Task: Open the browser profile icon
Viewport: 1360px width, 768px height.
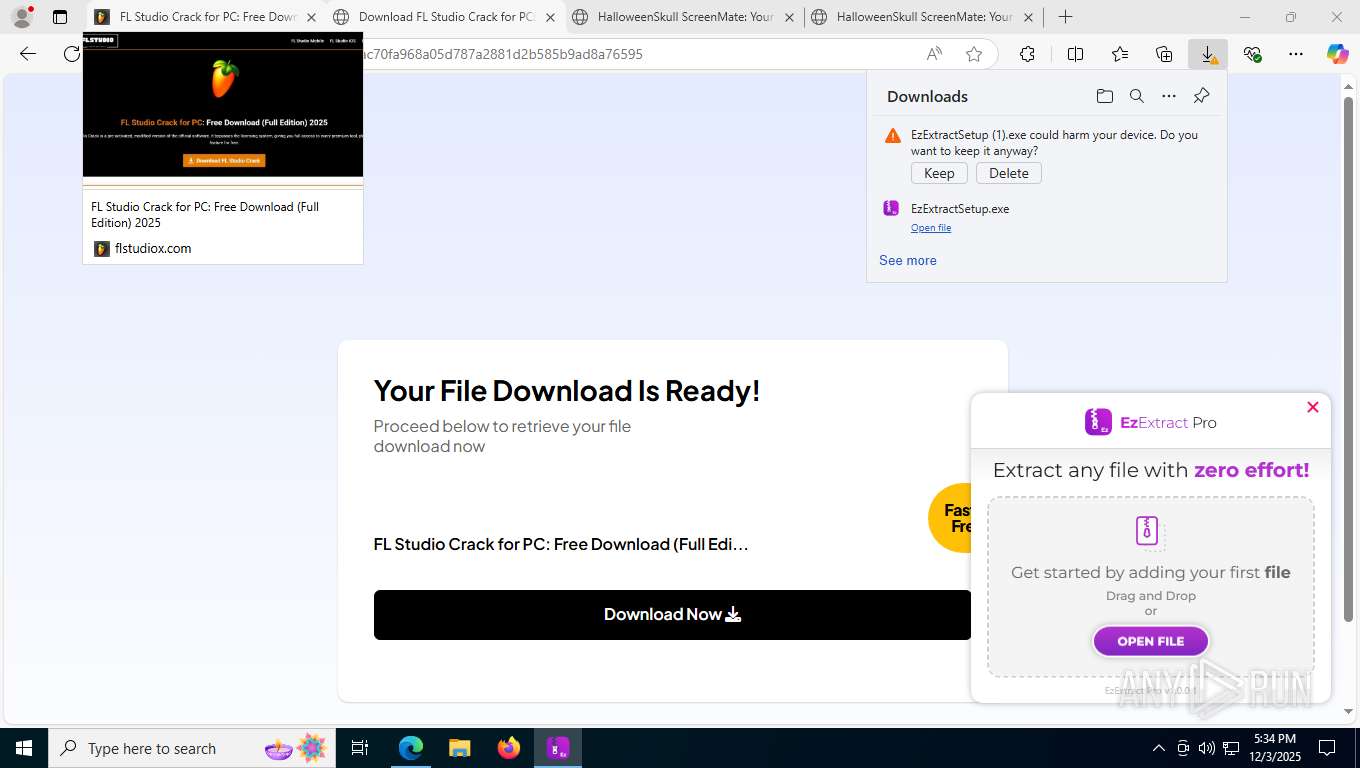Action: point(21,17)
